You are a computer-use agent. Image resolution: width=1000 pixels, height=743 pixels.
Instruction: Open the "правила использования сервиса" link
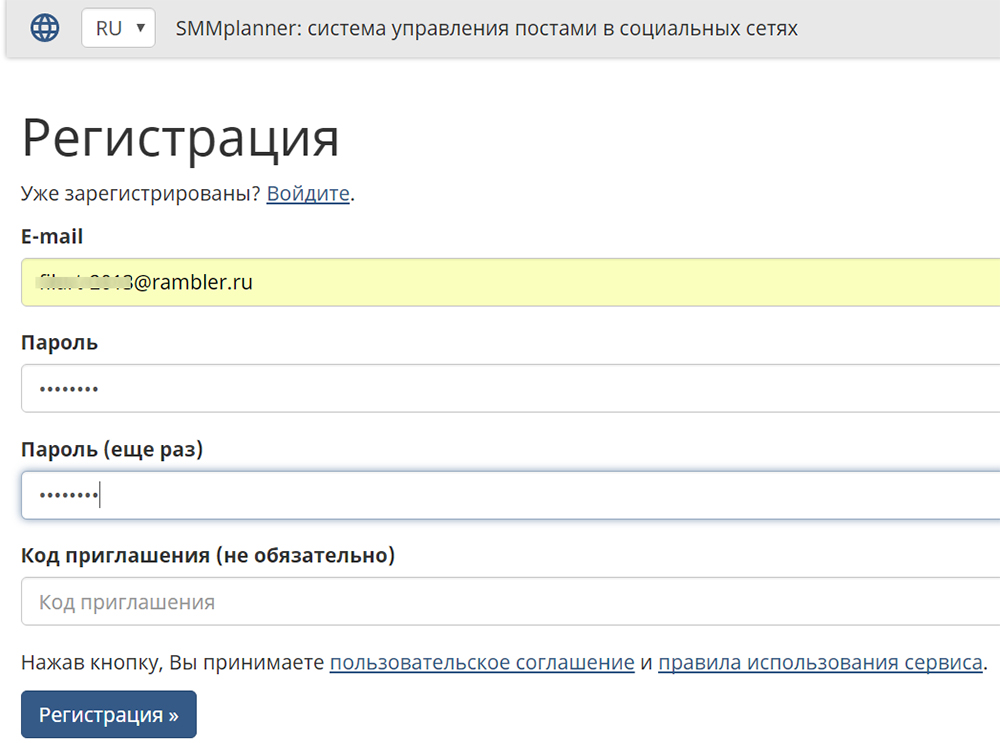tap(820, 662)
